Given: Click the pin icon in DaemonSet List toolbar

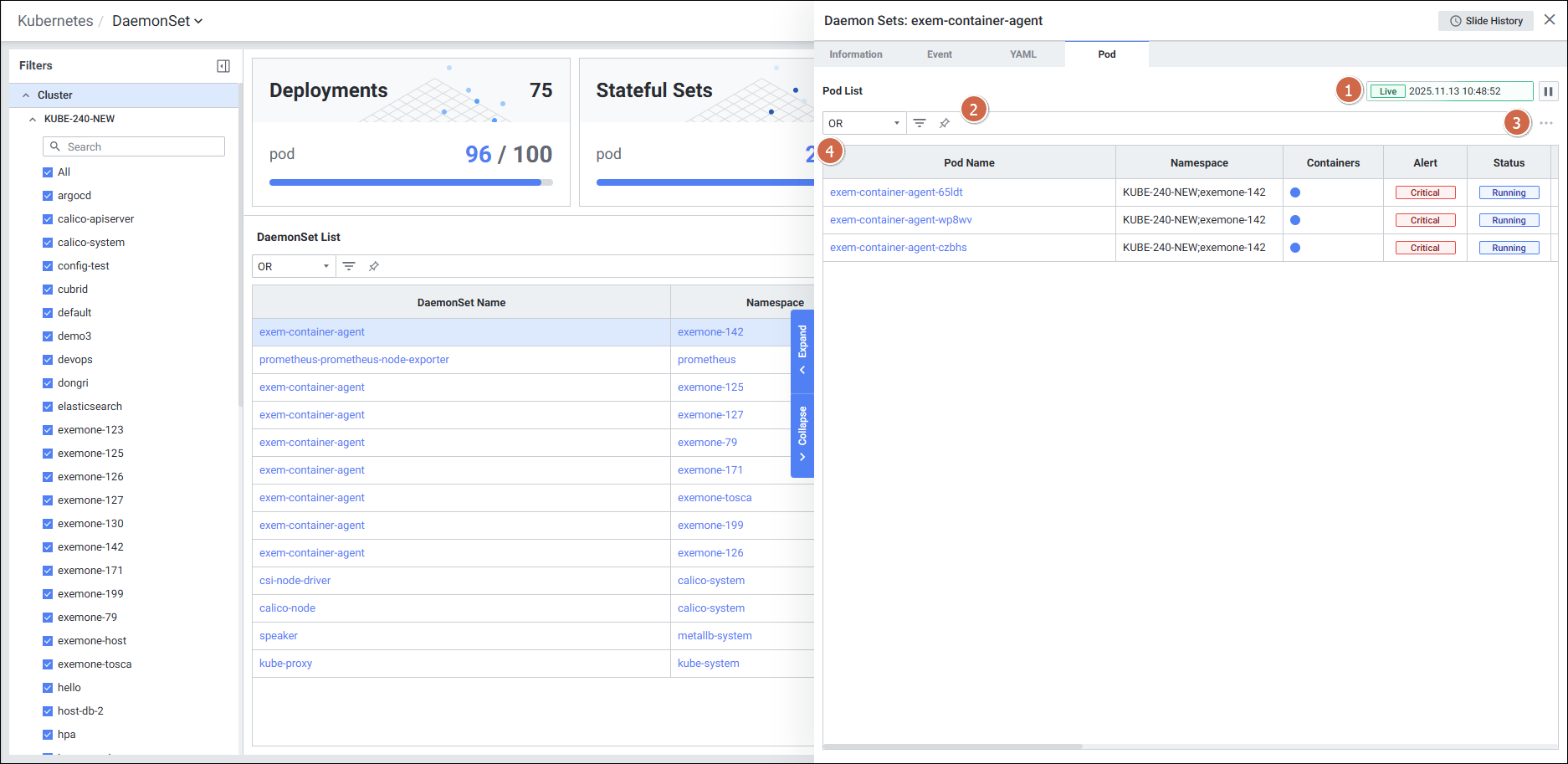Looking at the screenshot, I should click(x=374, y=266).
